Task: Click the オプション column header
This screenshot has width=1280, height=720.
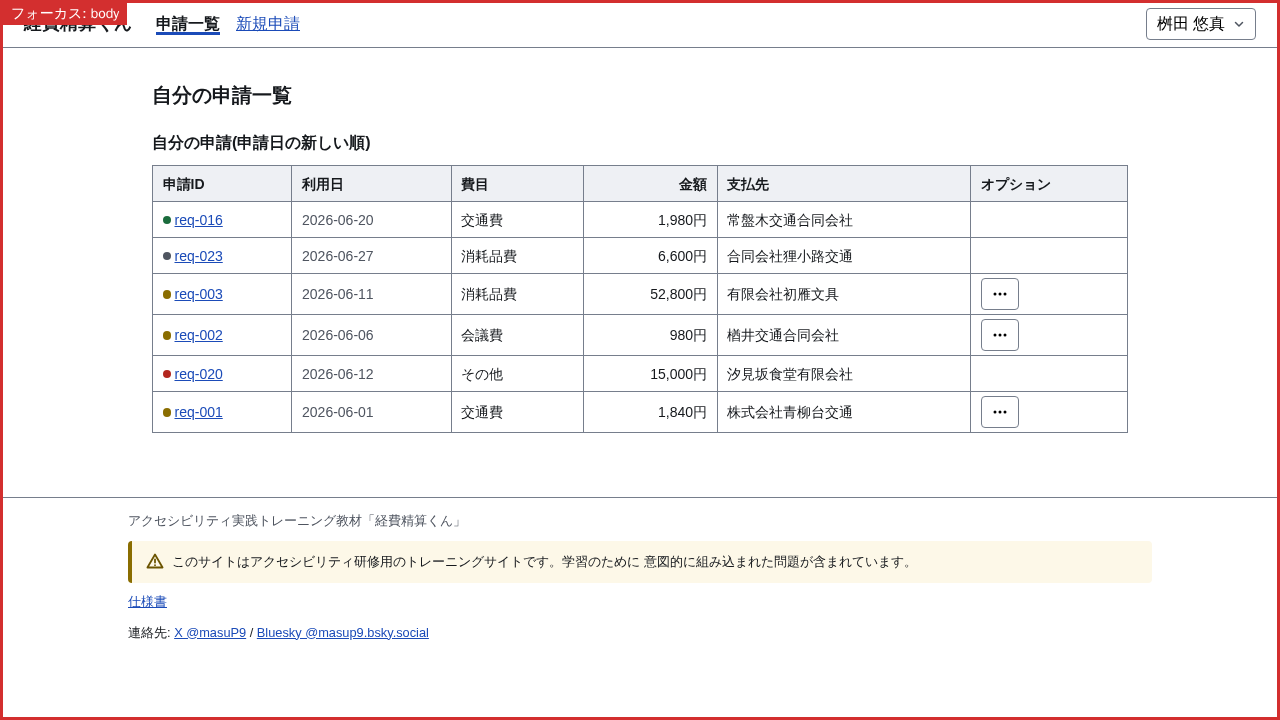Action: tap(1049, 184)
